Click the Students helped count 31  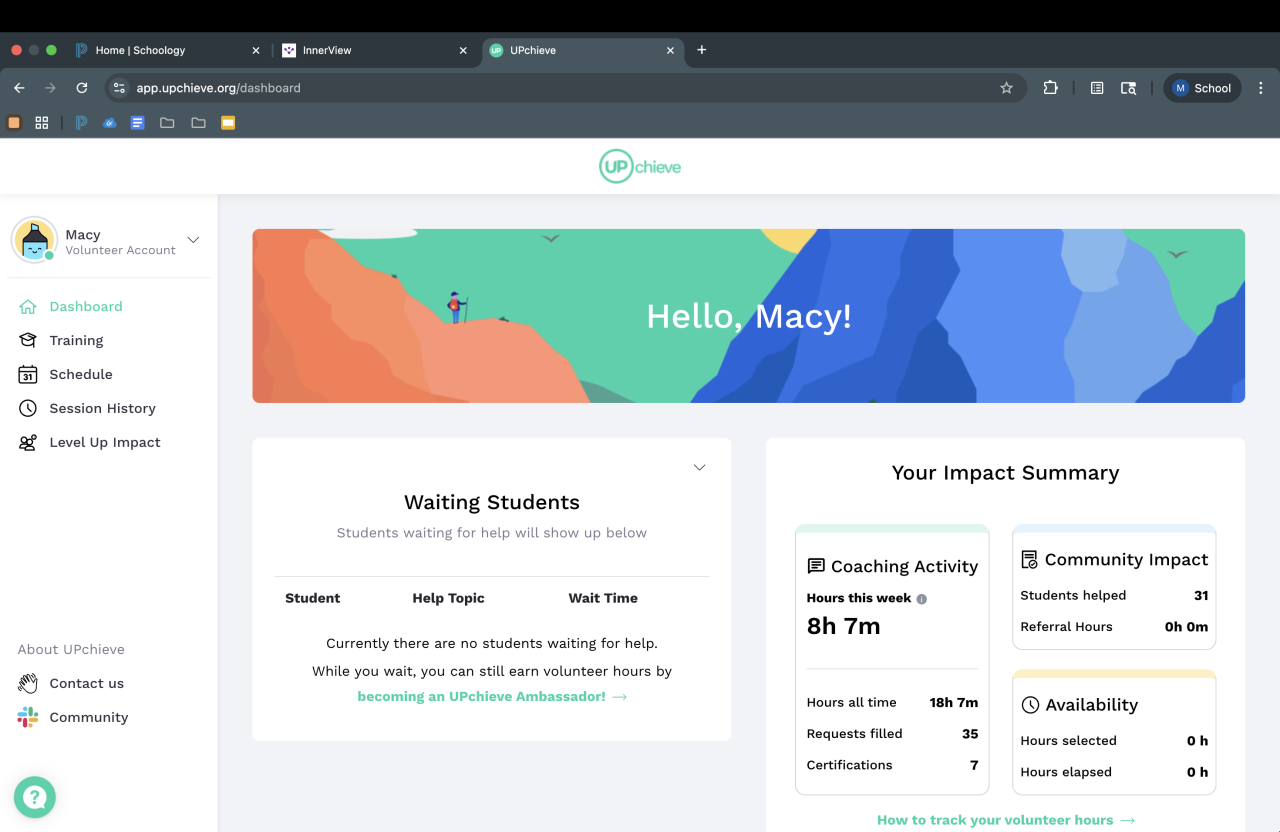click(x=1201, y=596)
